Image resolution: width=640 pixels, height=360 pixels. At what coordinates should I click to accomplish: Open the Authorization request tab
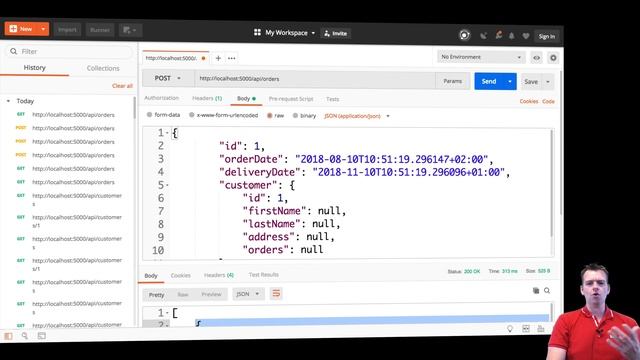[162, 98]
